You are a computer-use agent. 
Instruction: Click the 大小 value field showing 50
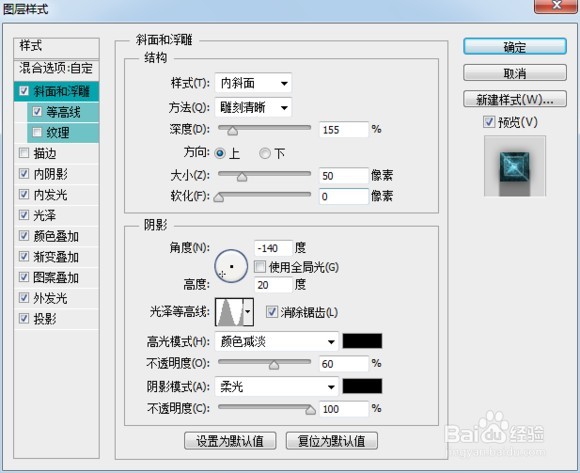click(344, 176)
